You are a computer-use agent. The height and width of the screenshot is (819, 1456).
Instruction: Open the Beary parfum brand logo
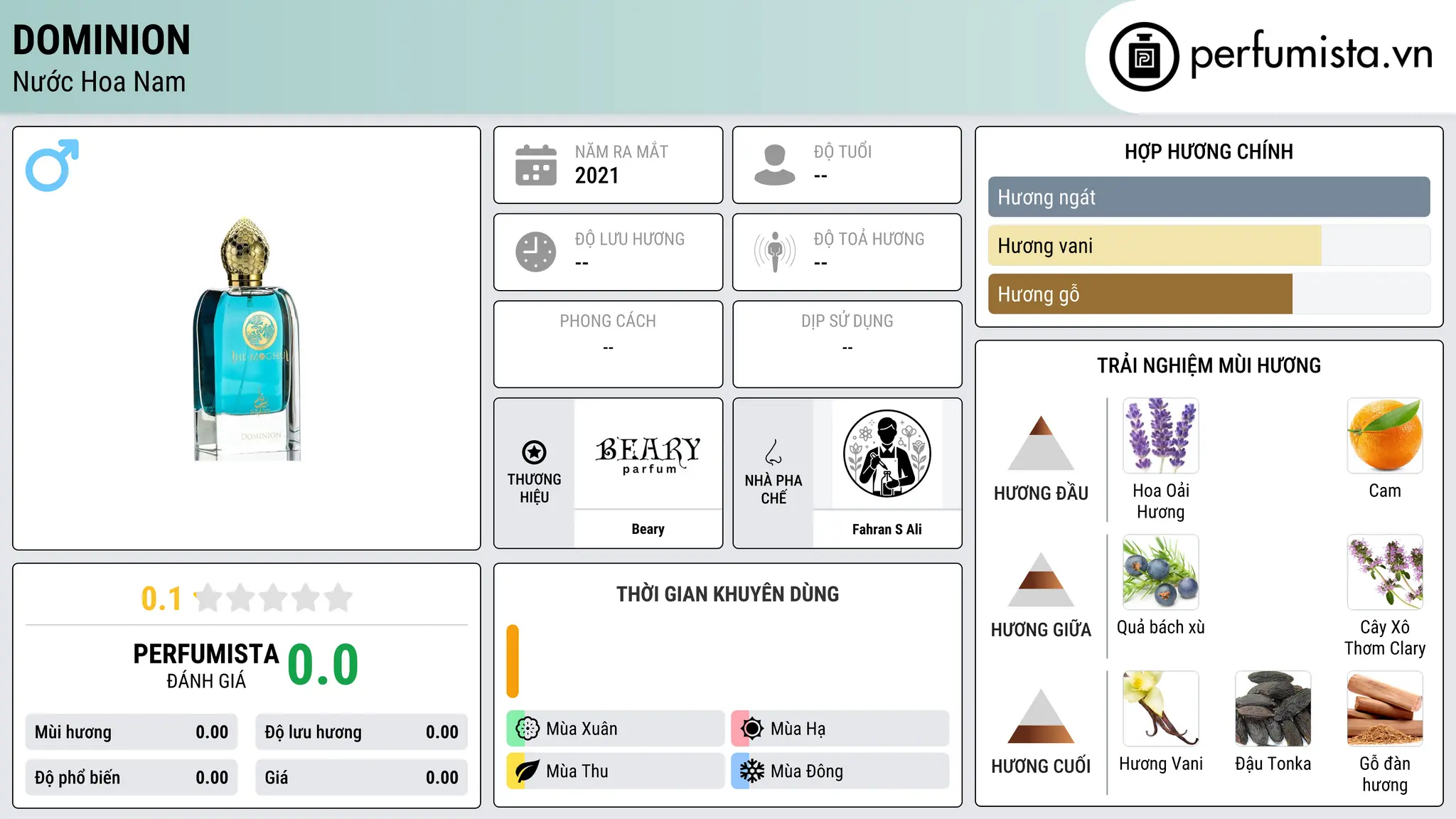click(x=648, y=454)
